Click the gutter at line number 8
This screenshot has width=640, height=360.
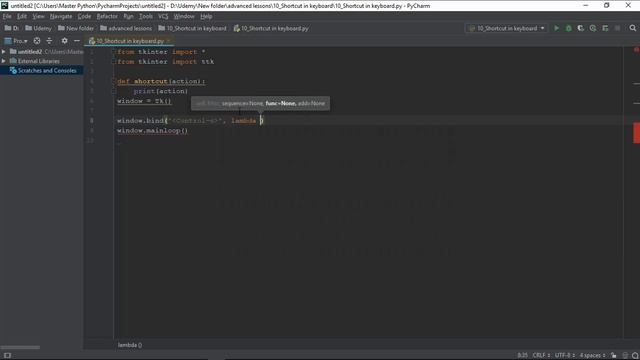pos(91,120)
